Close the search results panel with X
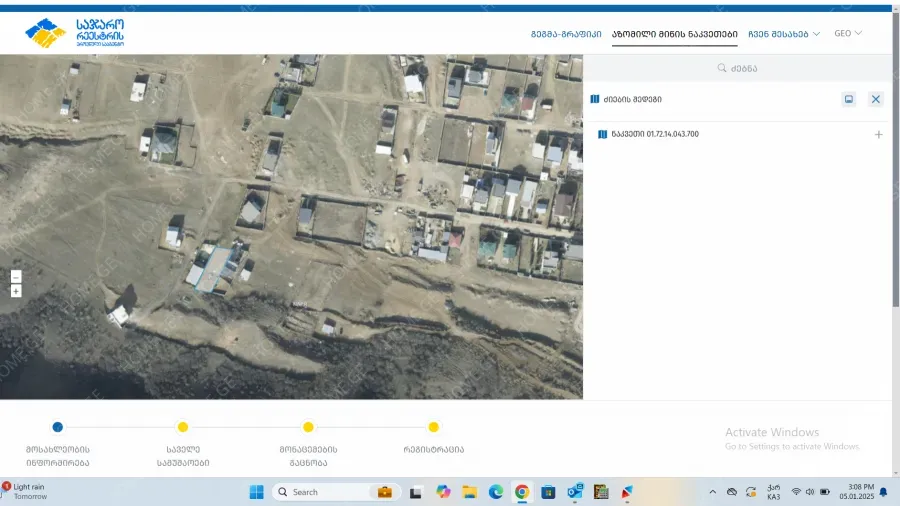The height and width of the screenshot is (506, 900). tap(876, 99)
